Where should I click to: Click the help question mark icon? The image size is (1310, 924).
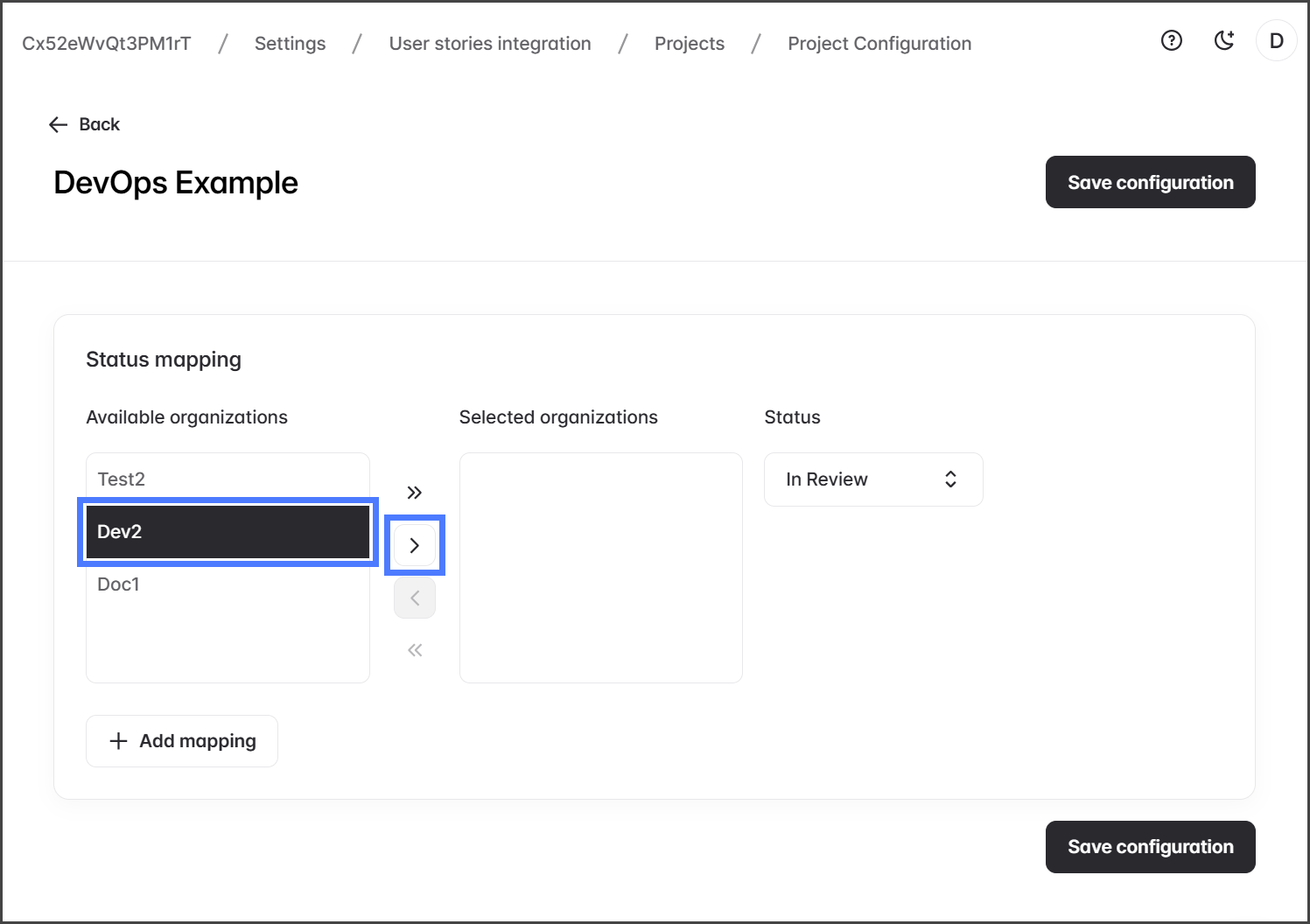click(x=1171, y=40)
